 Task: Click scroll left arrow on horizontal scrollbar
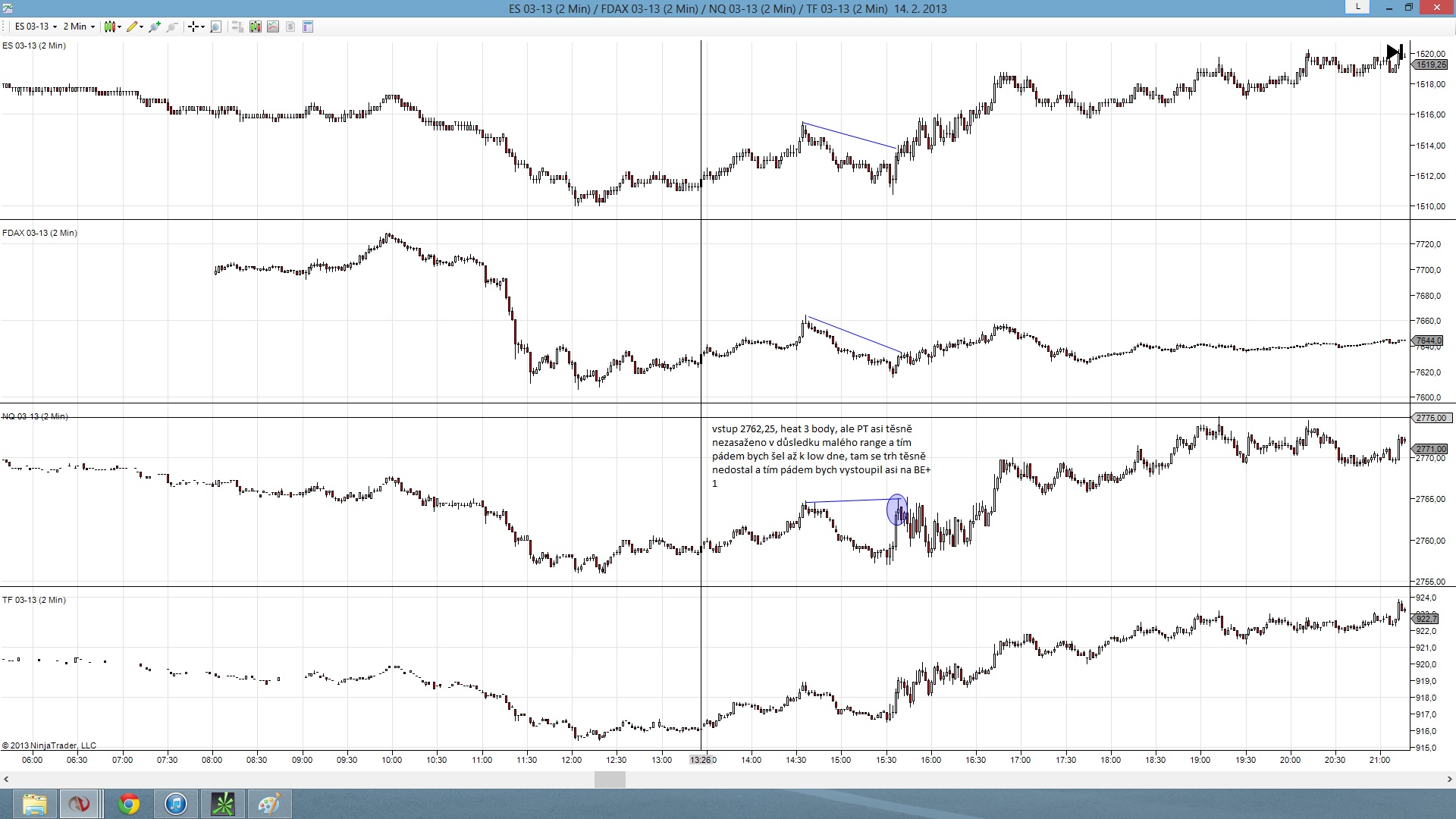(6, 779)
